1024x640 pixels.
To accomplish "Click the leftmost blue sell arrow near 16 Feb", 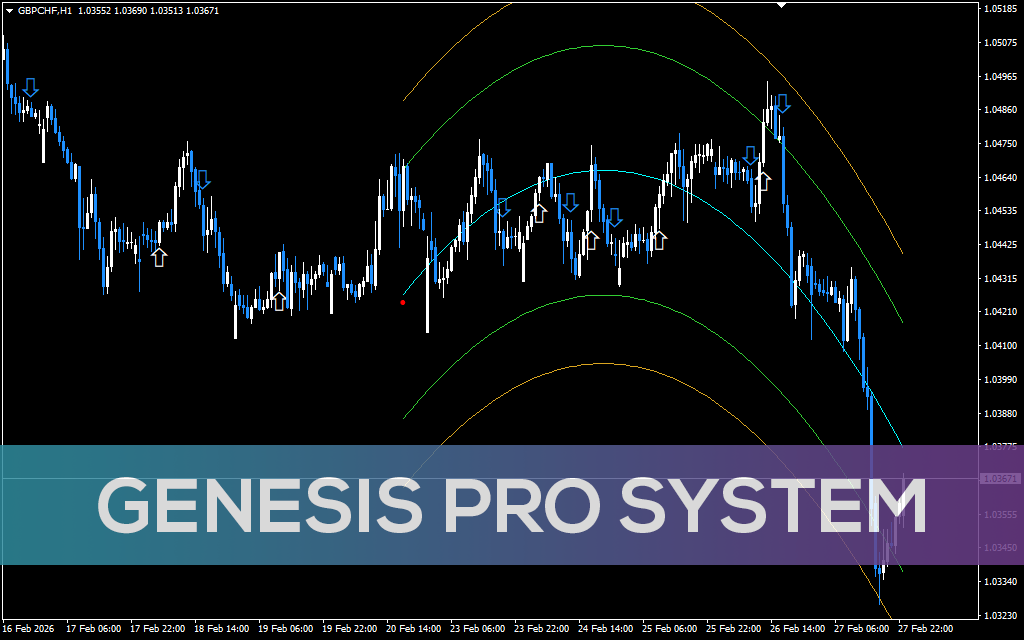I will click(x=31, y=88).
